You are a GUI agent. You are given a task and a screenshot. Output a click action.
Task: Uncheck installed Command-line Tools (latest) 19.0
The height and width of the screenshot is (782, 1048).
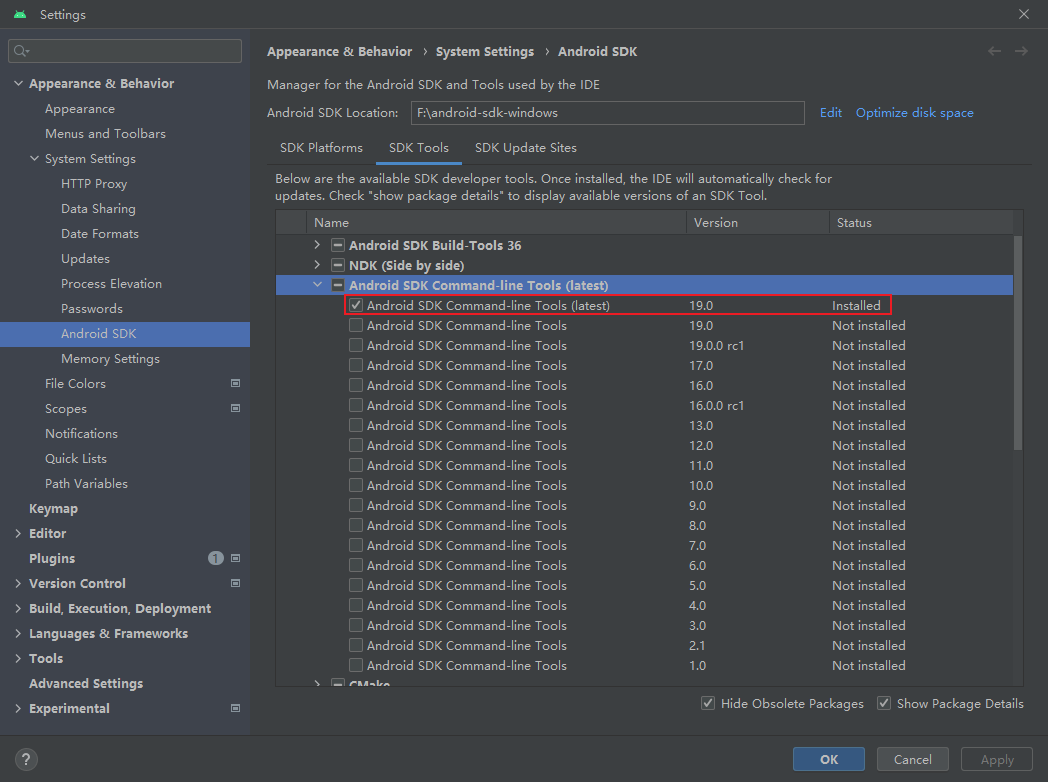[356, 305]
